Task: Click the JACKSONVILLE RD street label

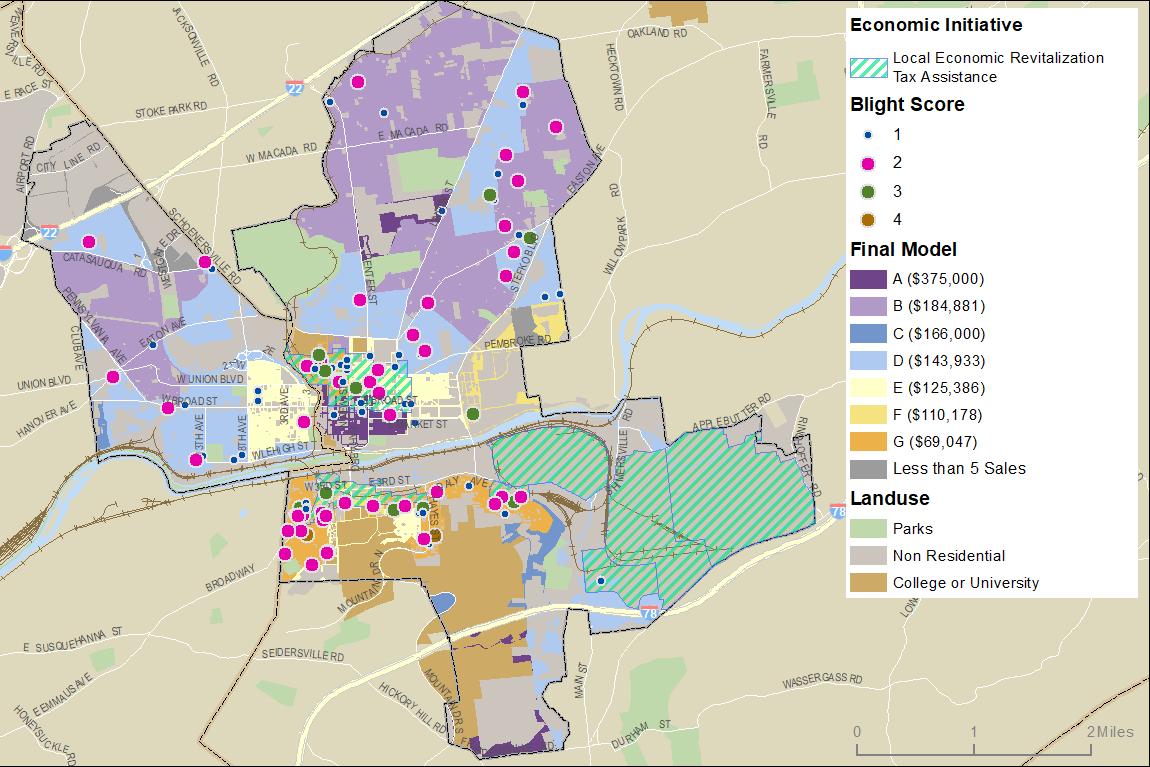Action: 197,46
